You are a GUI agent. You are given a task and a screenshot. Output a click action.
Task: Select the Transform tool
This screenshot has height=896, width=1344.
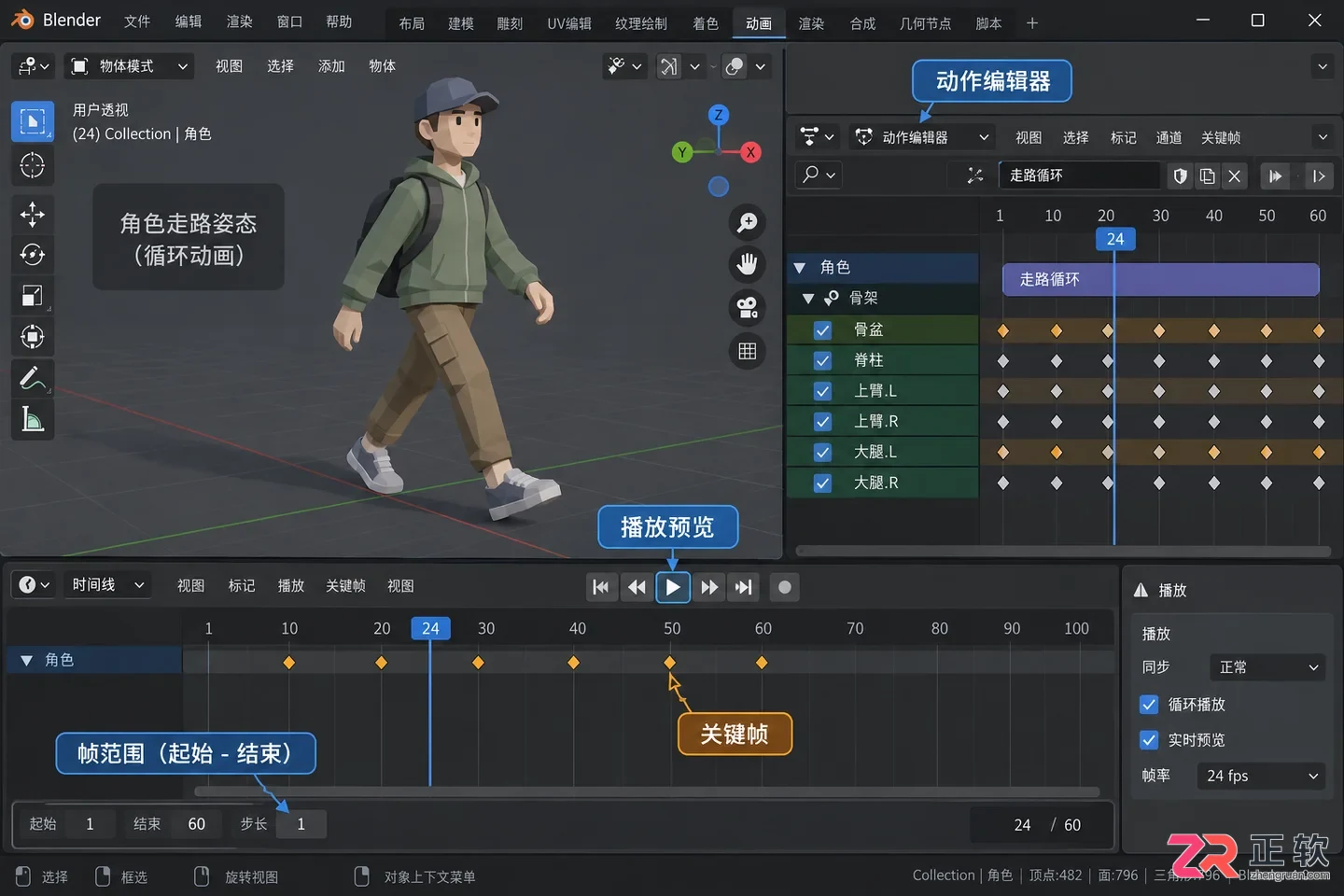33,337
